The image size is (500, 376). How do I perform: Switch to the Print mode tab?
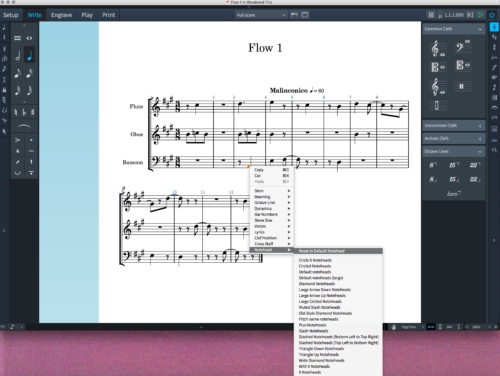(x=109, y=15)
